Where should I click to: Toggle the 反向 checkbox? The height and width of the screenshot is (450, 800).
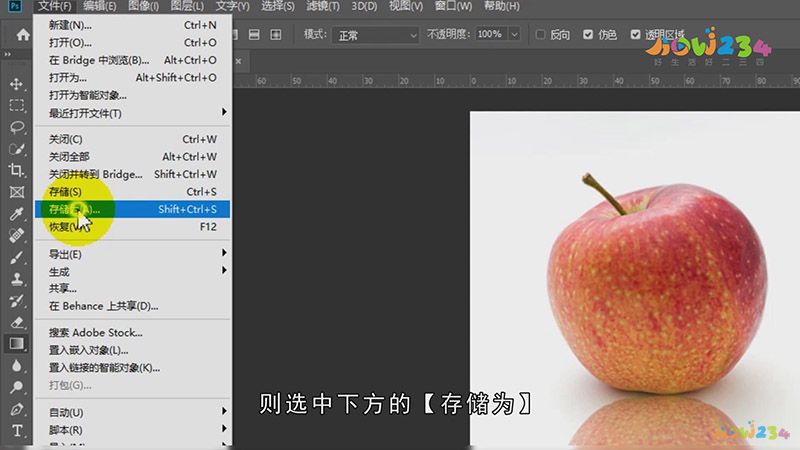(x=540, y=35)
